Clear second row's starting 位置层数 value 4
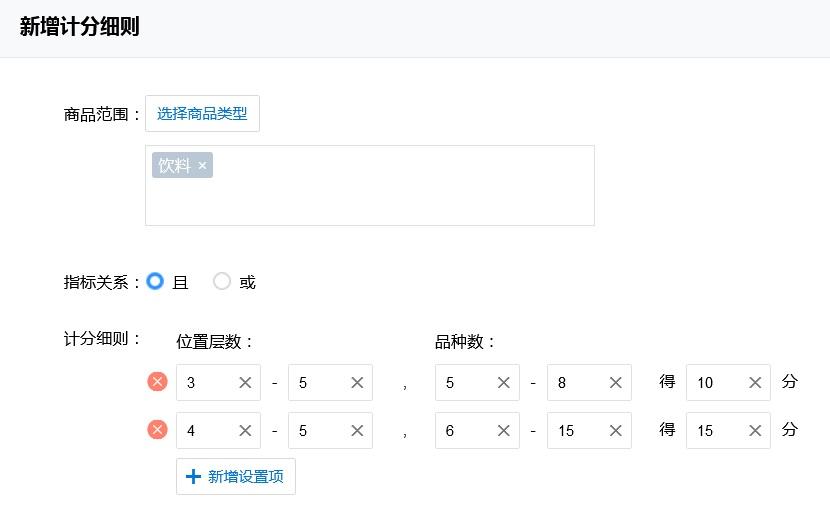 [x=245, y=430]
